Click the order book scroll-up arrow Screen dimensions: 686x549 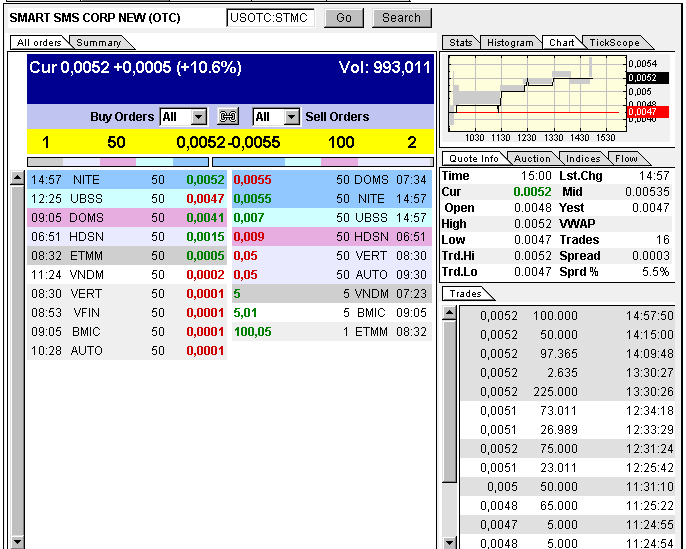click(x=17, y=179)
